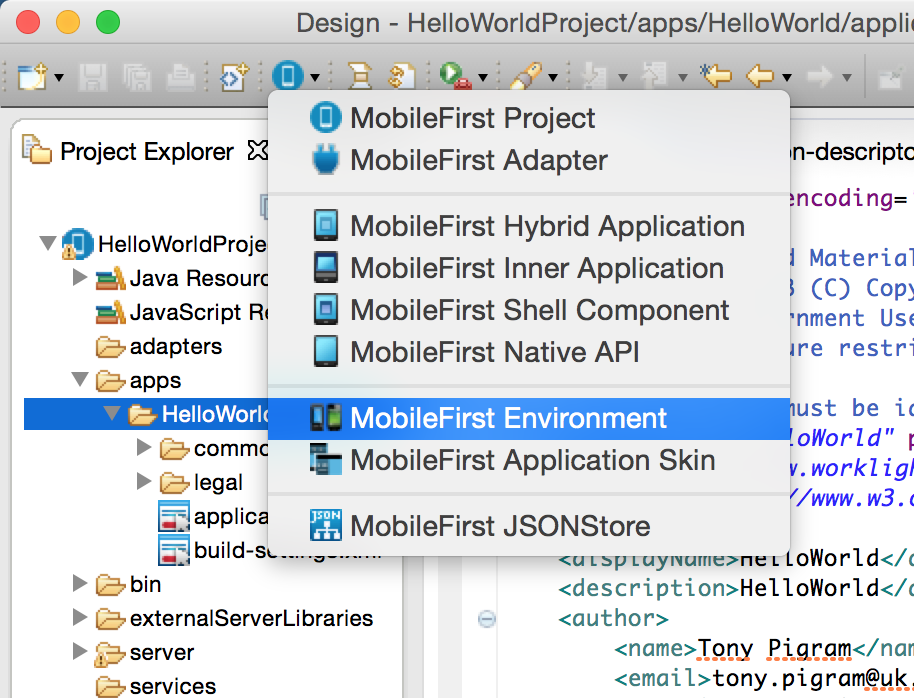This screenshot has width=914, height=698.
Task: Select the adapters folder
Action: [175, 346]
